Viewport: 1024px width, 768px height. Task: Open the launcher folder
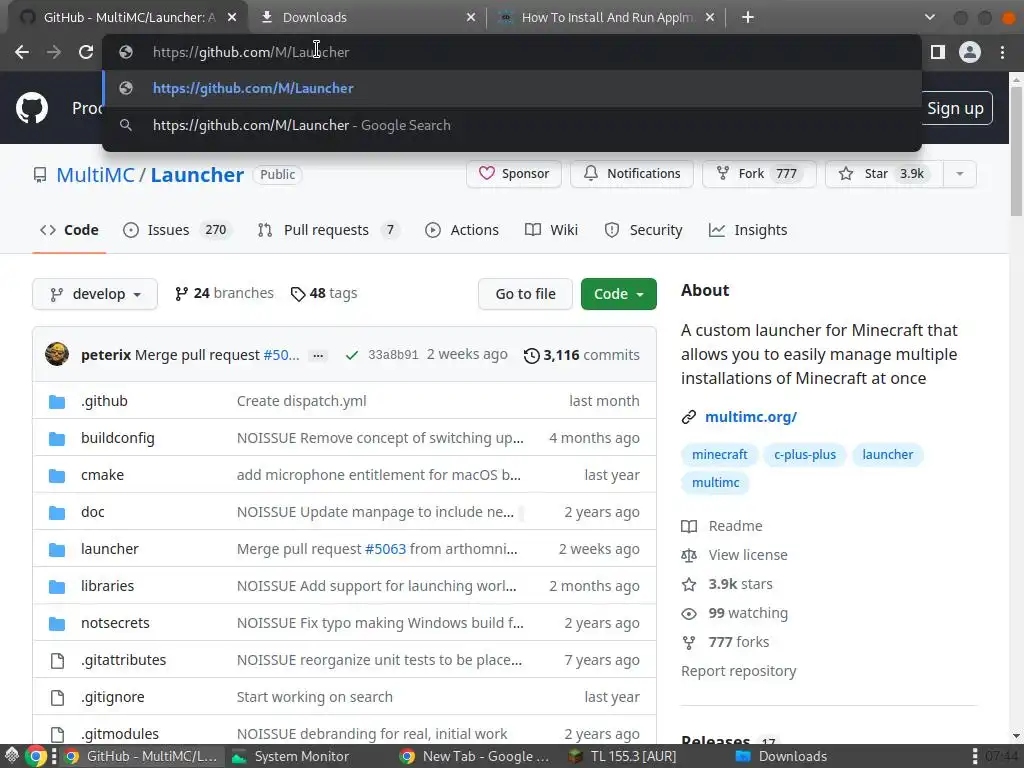click(x=110, y=549)
